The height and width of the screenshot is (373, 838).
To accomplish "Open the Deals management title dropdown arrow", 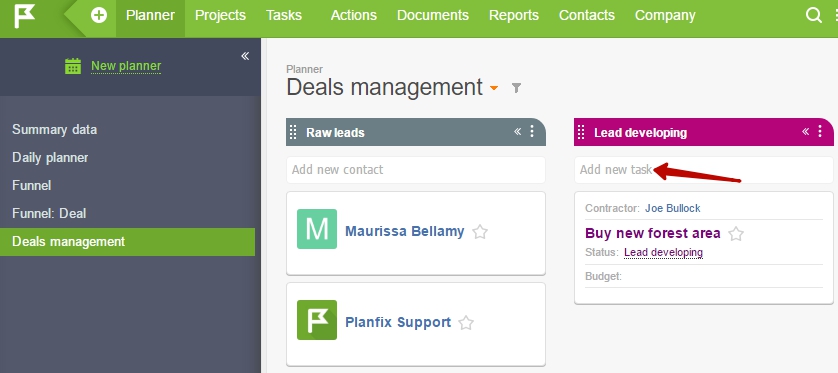I will point(494,88).
